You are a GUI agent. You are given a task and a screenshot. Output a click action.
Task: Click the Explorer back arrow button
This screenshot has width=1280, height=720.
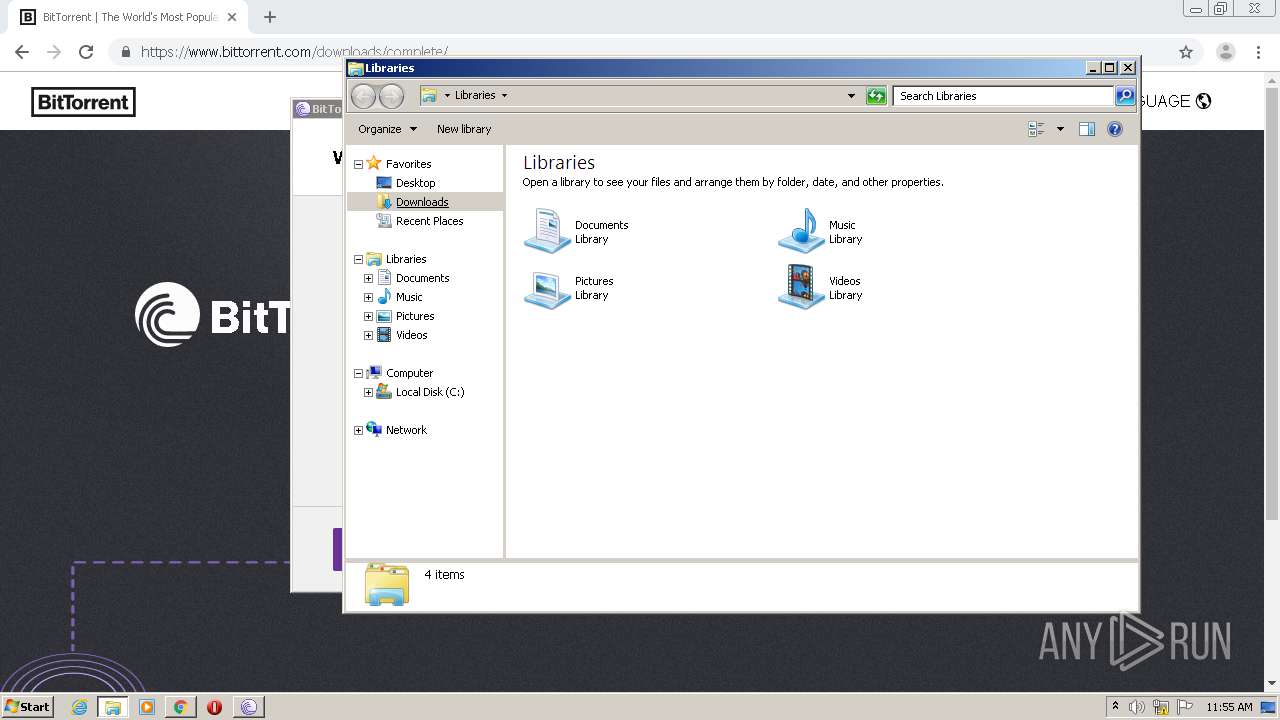363,96
